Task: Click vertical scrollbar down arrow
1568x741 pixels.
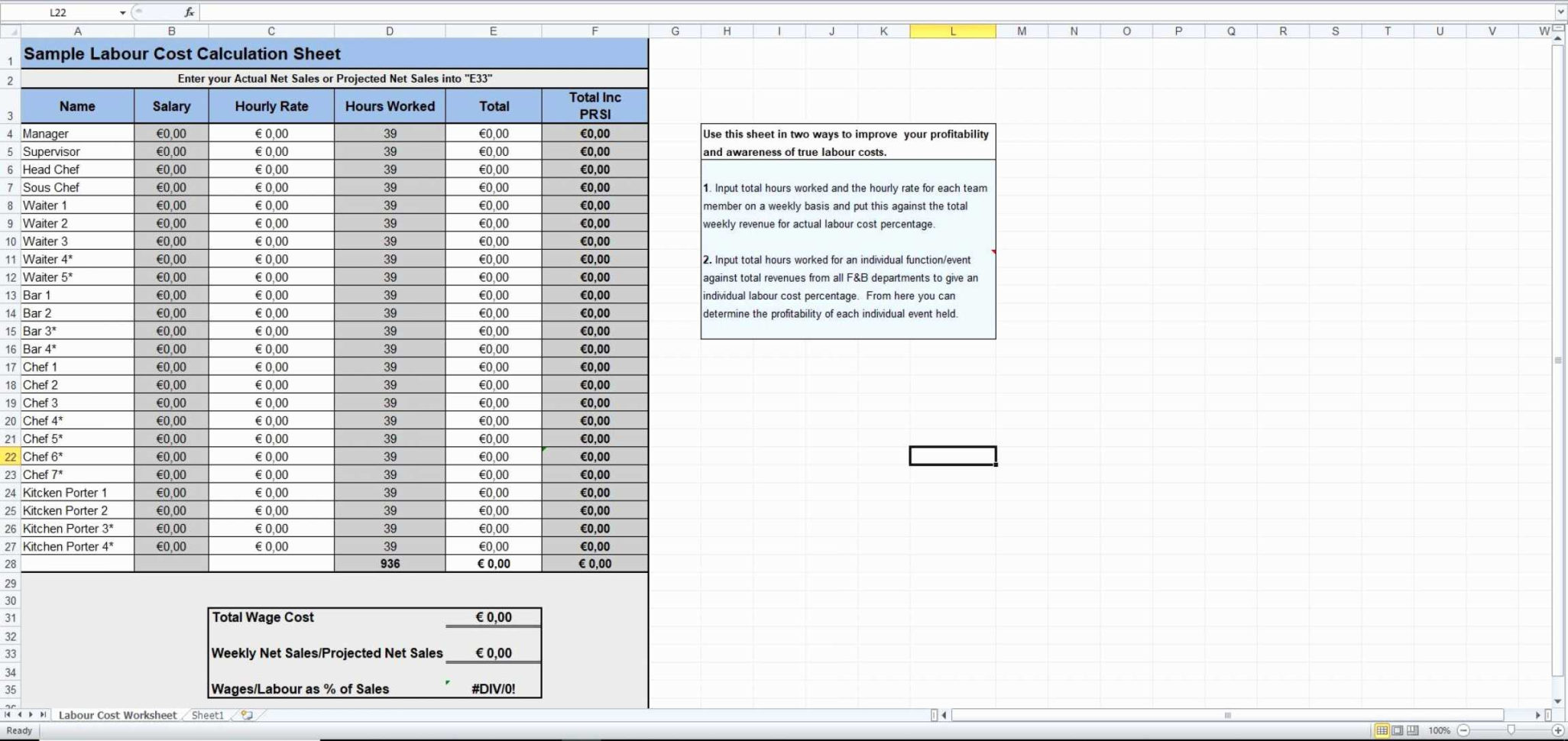Action: coord(1558,701)
